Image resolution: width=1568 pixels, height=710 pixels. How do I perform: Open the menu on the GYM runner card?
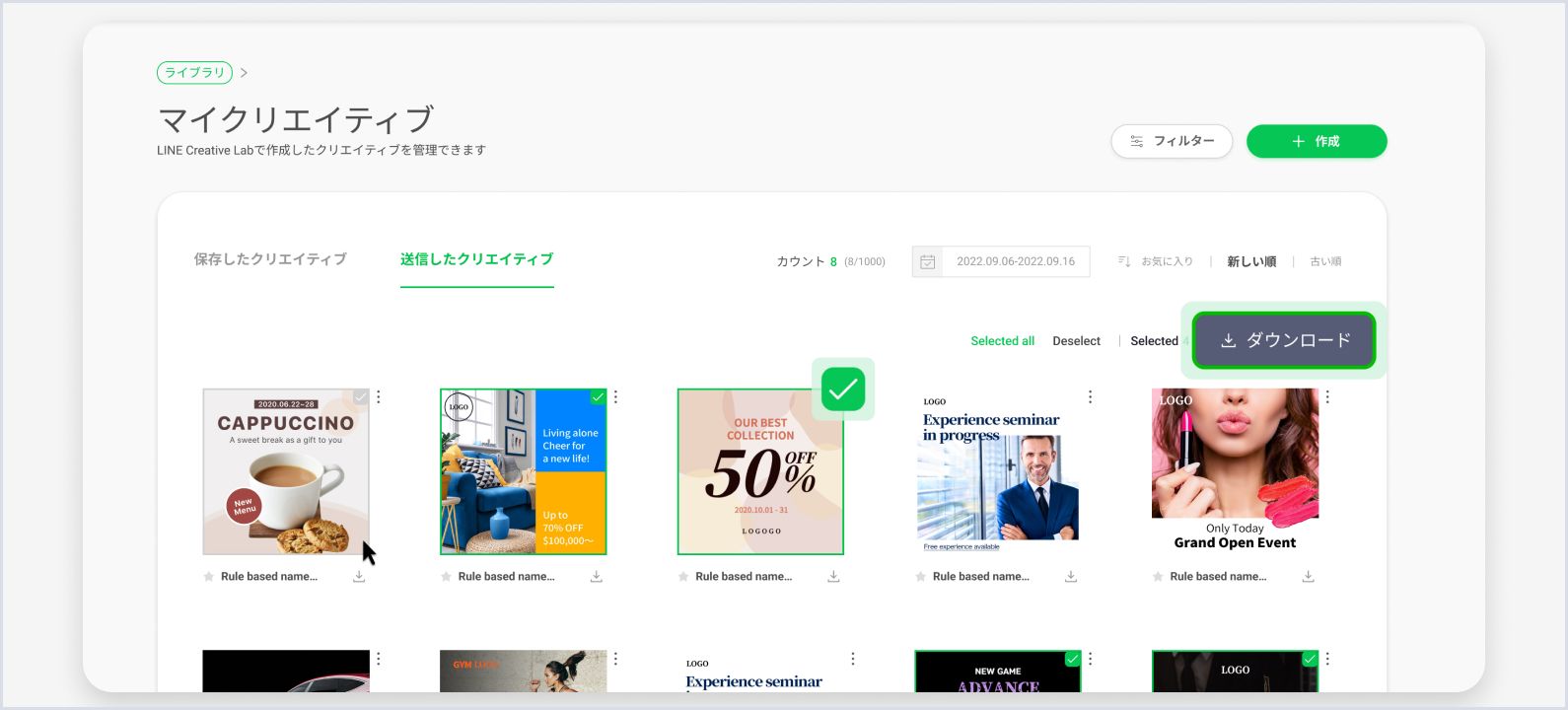point(615,659)
